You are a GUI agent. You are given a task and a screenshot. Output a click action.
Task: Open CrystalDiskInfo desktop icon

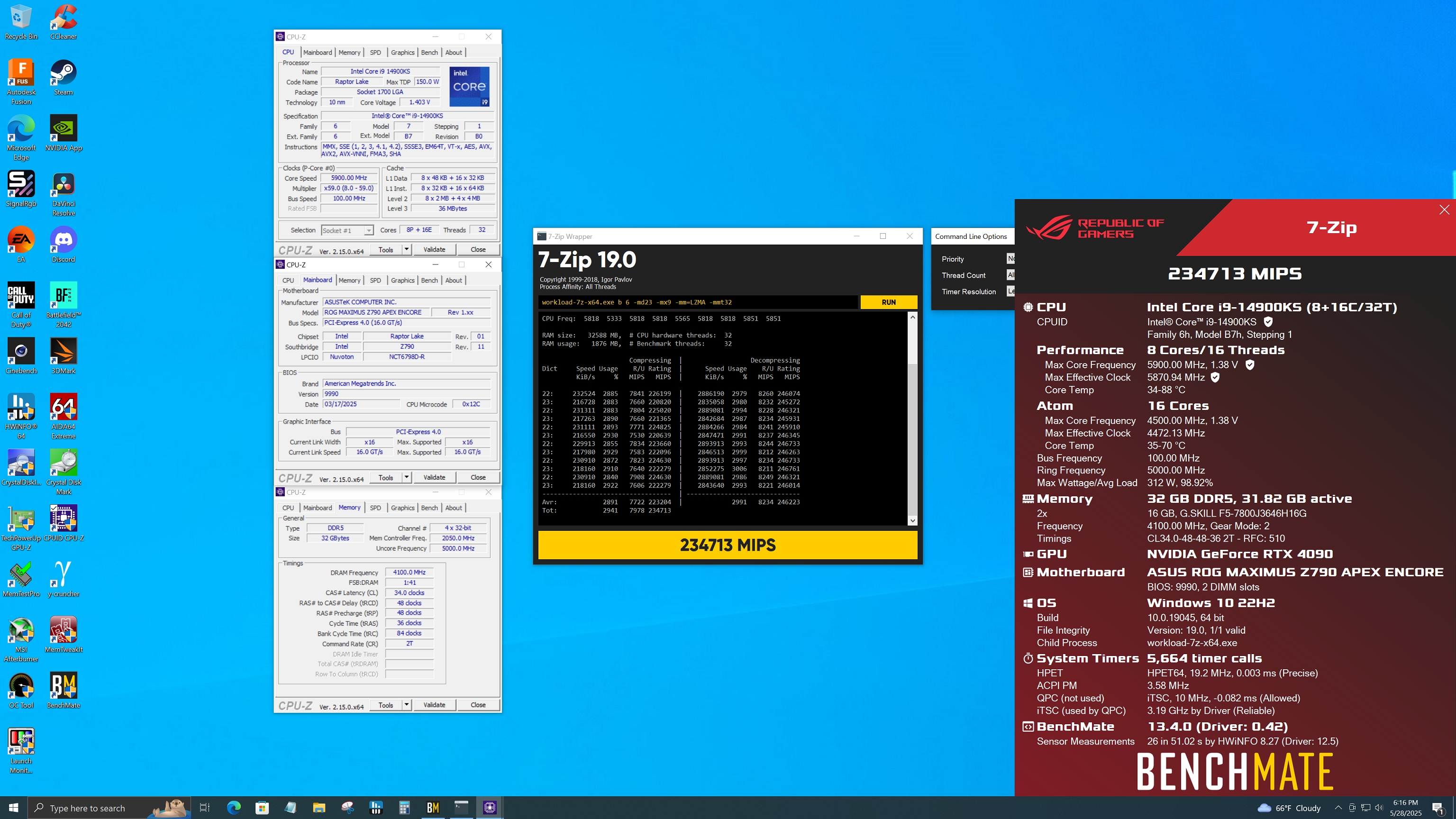click(x=21, y=467)
